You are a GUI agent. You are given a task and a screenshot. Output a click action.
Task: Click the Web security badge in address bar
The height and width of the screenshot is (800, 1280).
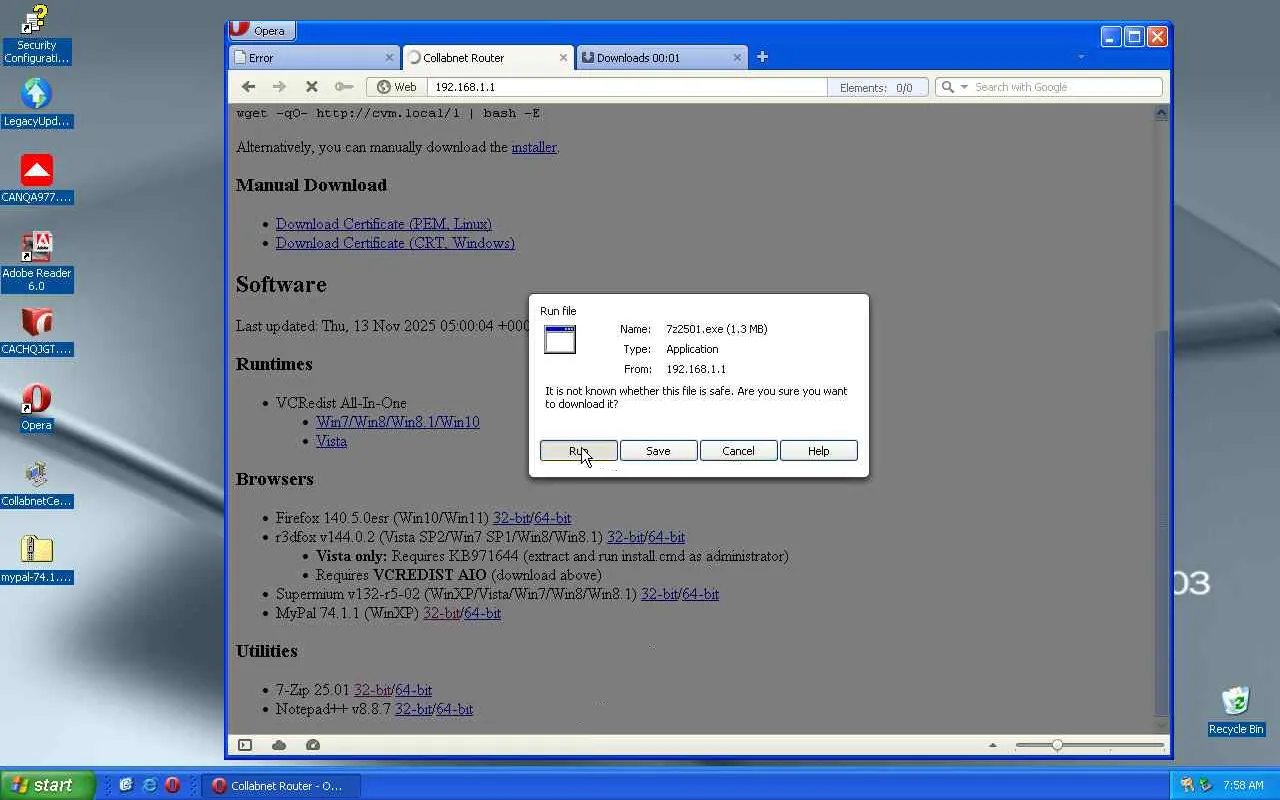point(397,87)
